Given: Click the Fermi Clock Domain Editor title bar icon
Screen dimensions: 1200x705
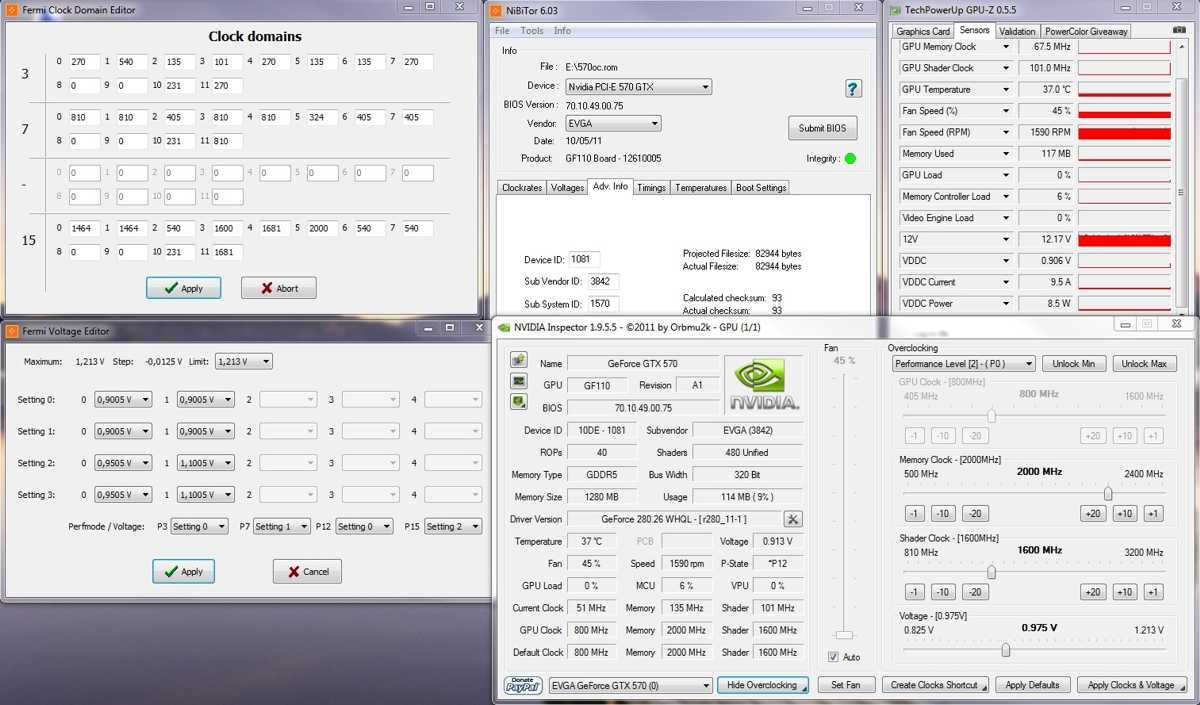Looking at the screenshot, I should click(x=11, y=10).
